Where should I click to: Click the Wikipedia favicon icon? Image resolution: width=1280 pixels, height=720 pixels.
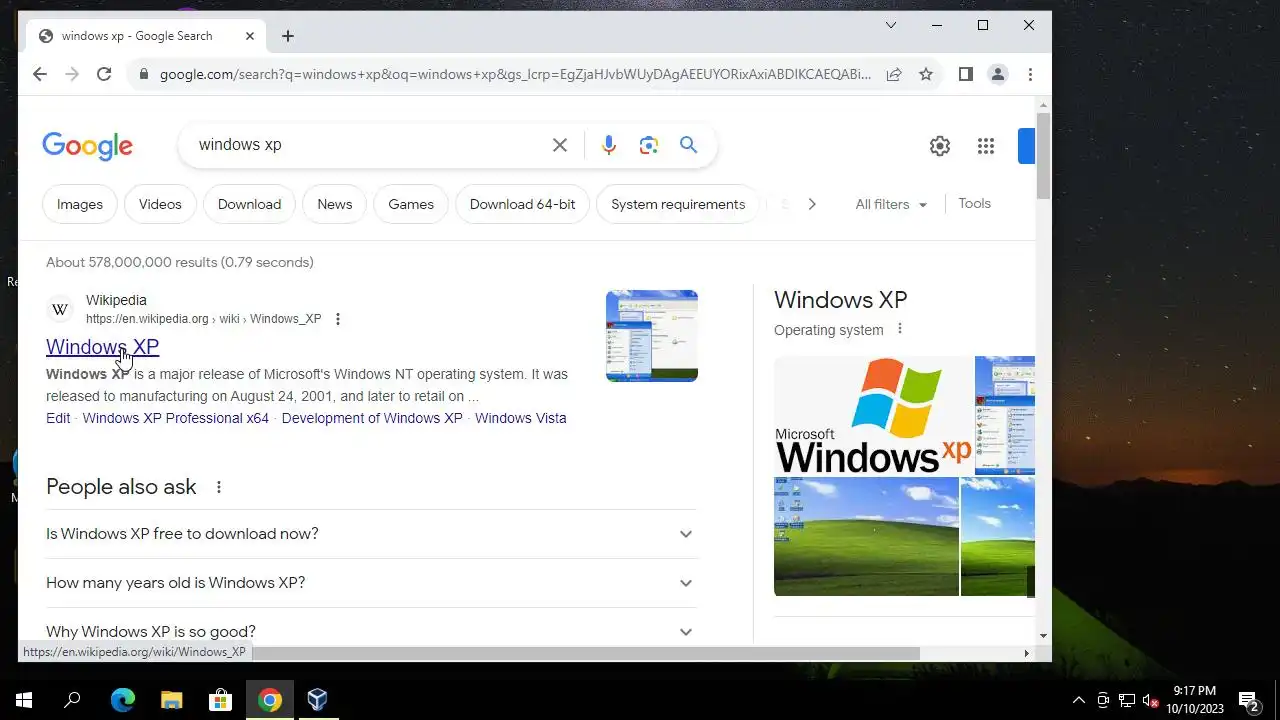[x=60, y=309]
